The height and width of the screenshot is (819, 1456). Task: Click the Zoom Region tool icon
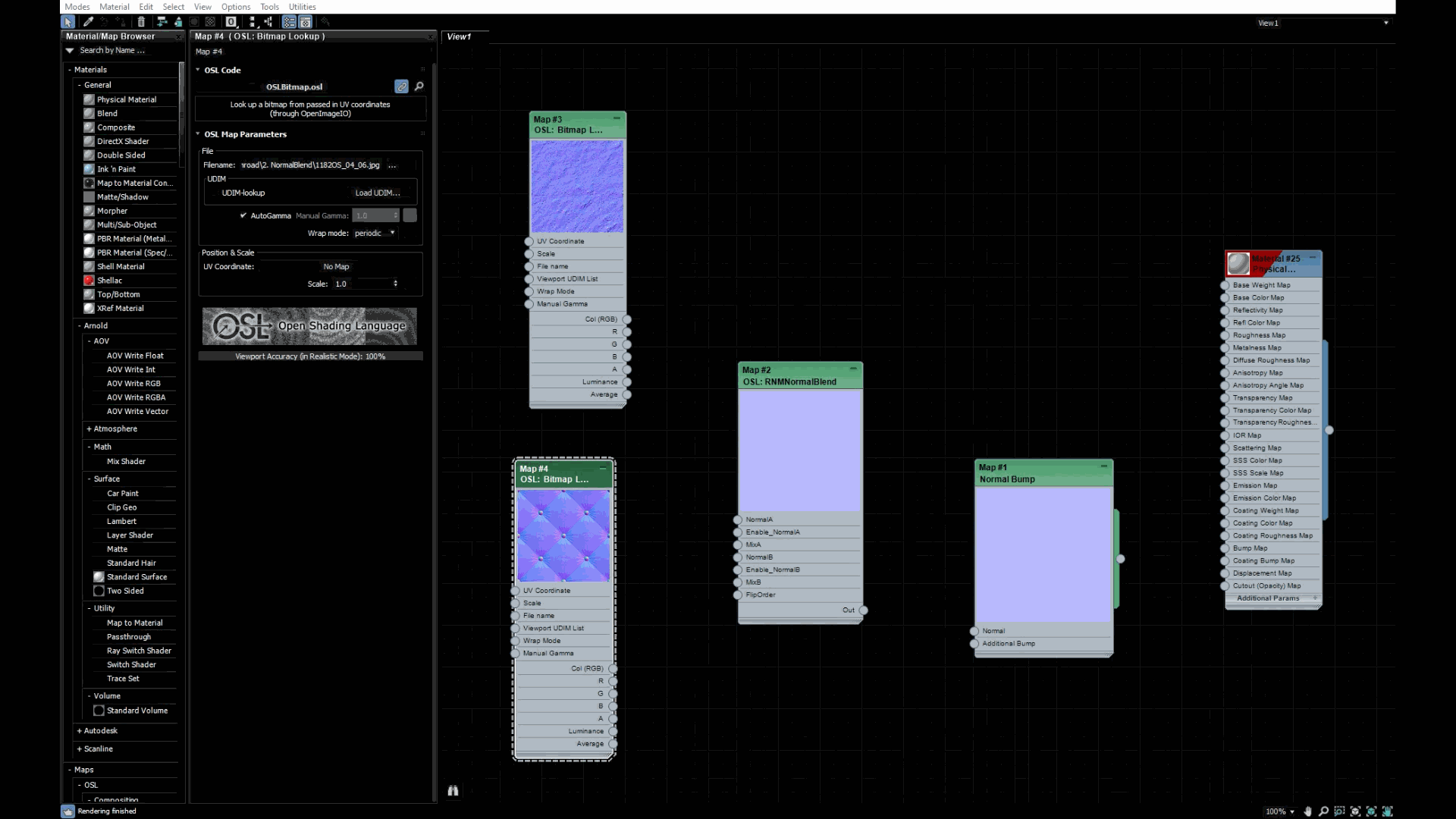tap(1339, 811)
